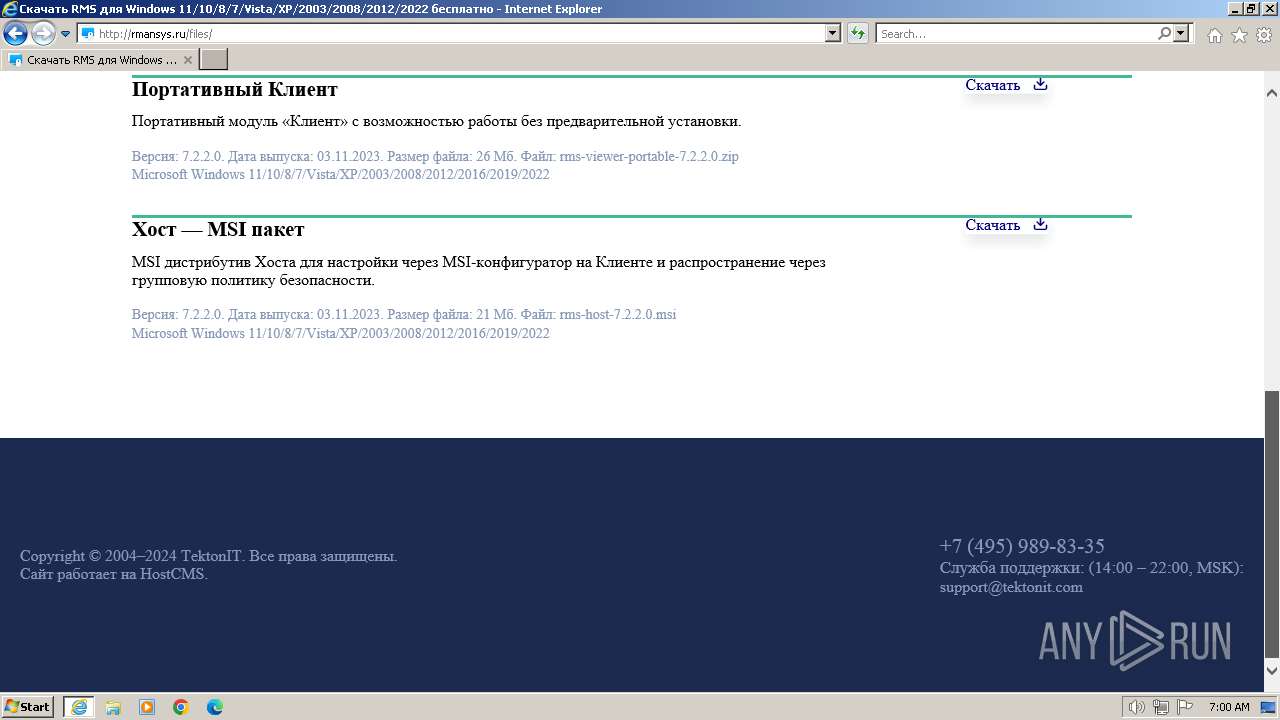1280x720 pixels.
Task: Click the Портативный модуль «Клиент» description
Action: 436,121
